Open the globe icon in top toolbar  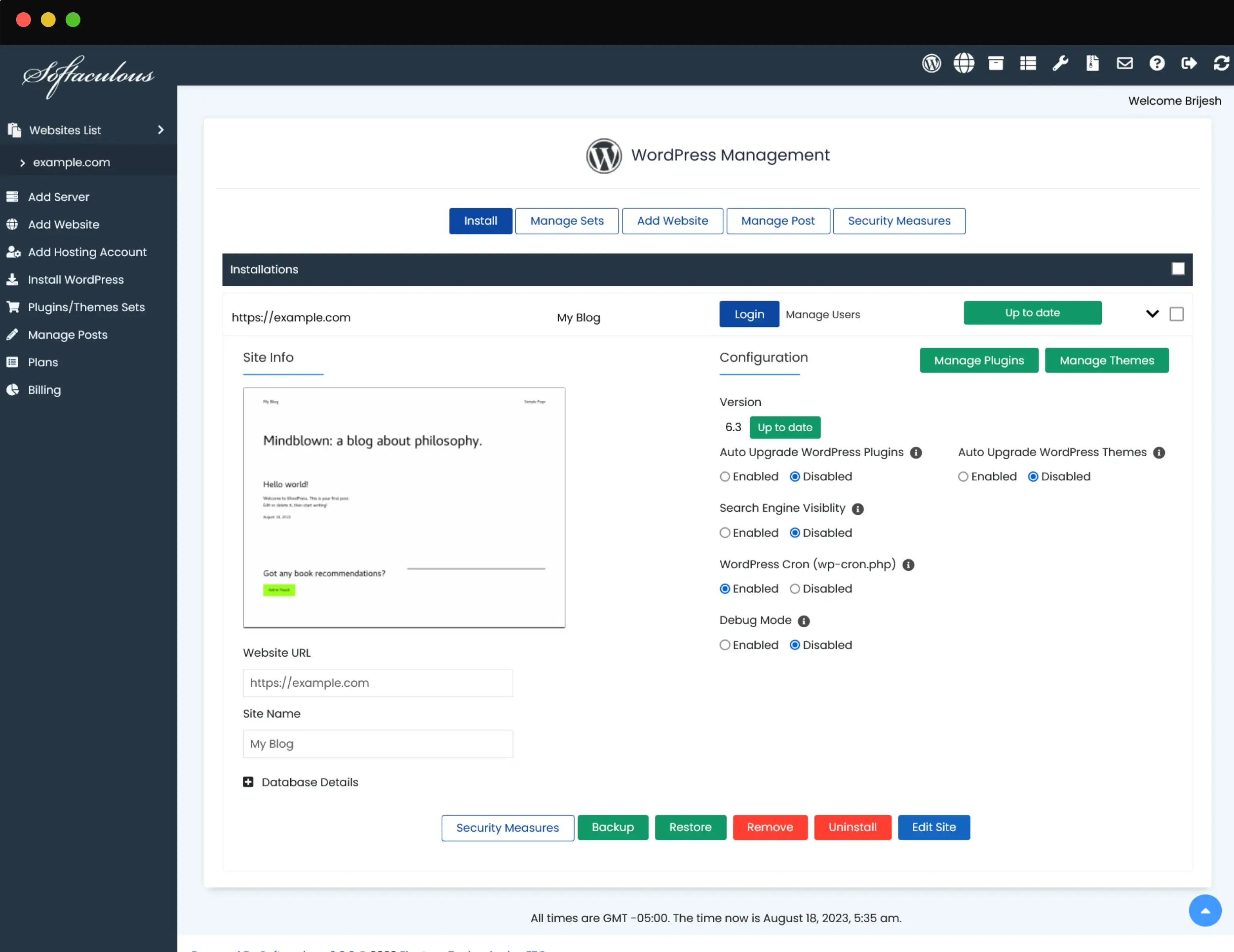click(x=964, y=63)
